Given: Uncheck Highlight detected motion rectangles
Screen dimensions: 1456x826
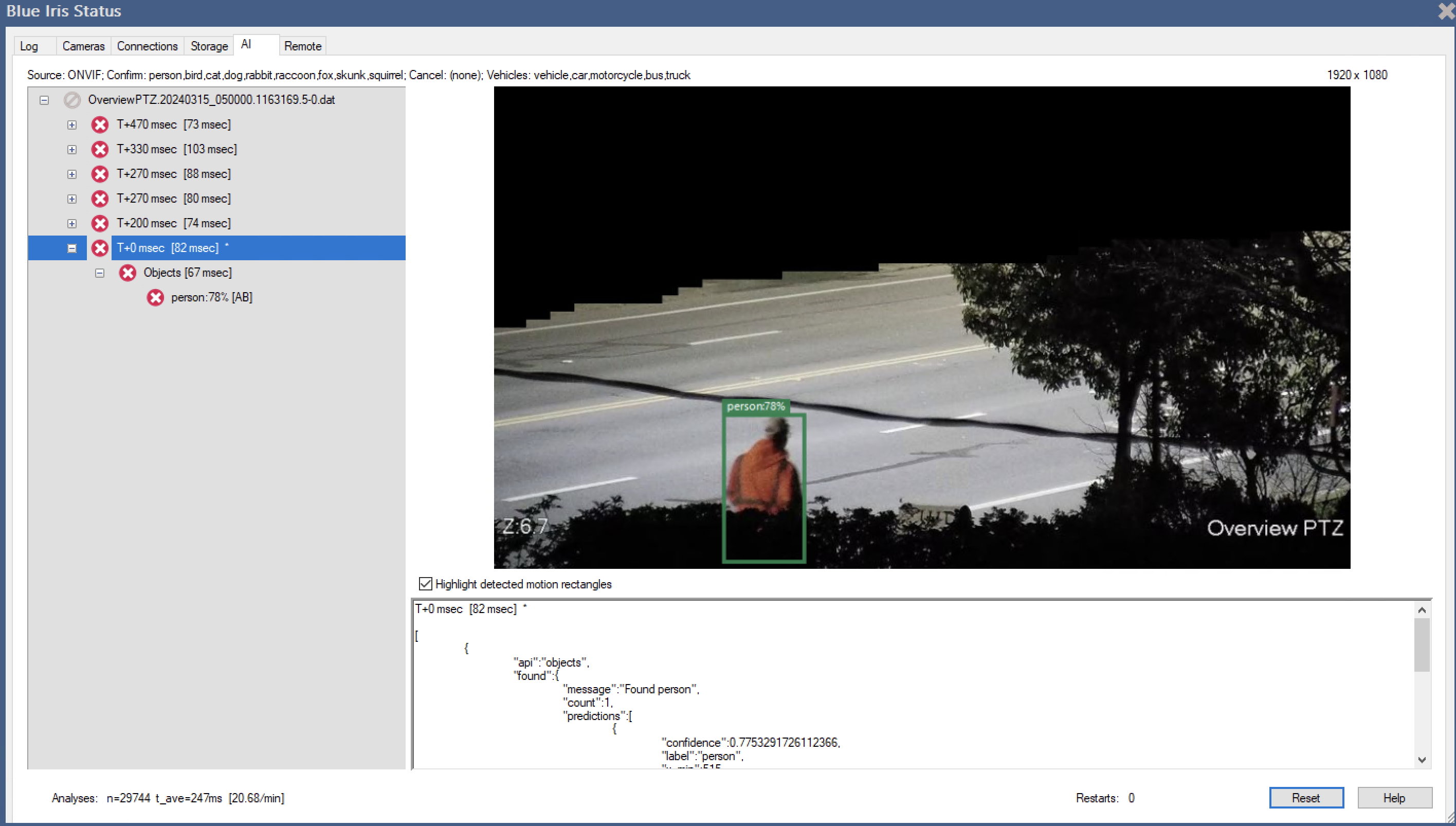Looking at the screenshot, I should pos(425,584).
